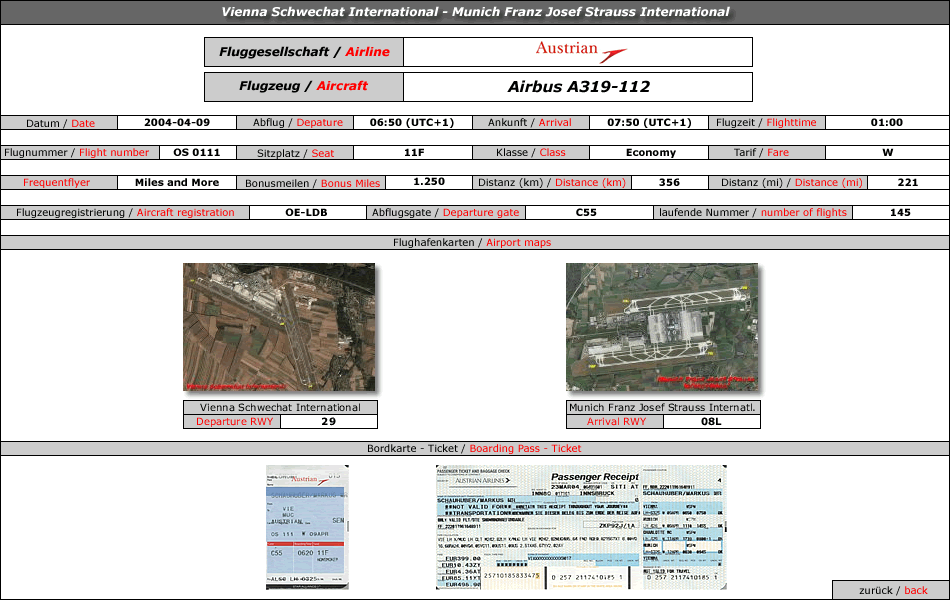
Task: Click the Datum / Date label
Action: point(60,123)
